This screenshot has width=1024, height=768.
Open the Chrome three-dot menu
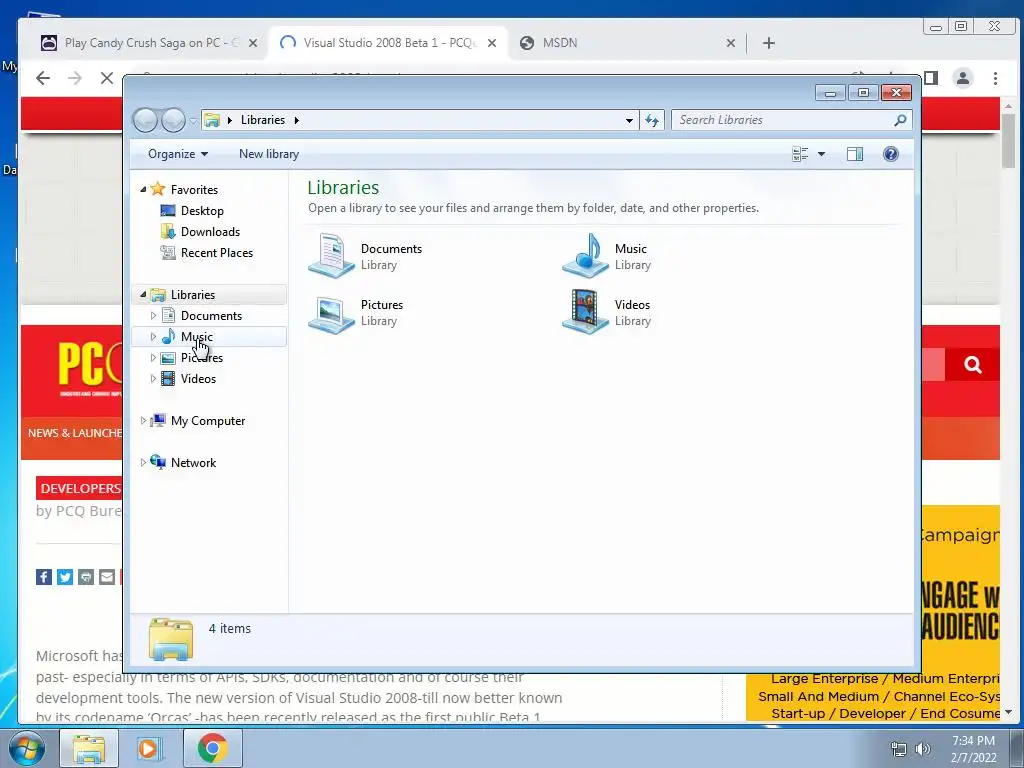click(x=995, y=78)
